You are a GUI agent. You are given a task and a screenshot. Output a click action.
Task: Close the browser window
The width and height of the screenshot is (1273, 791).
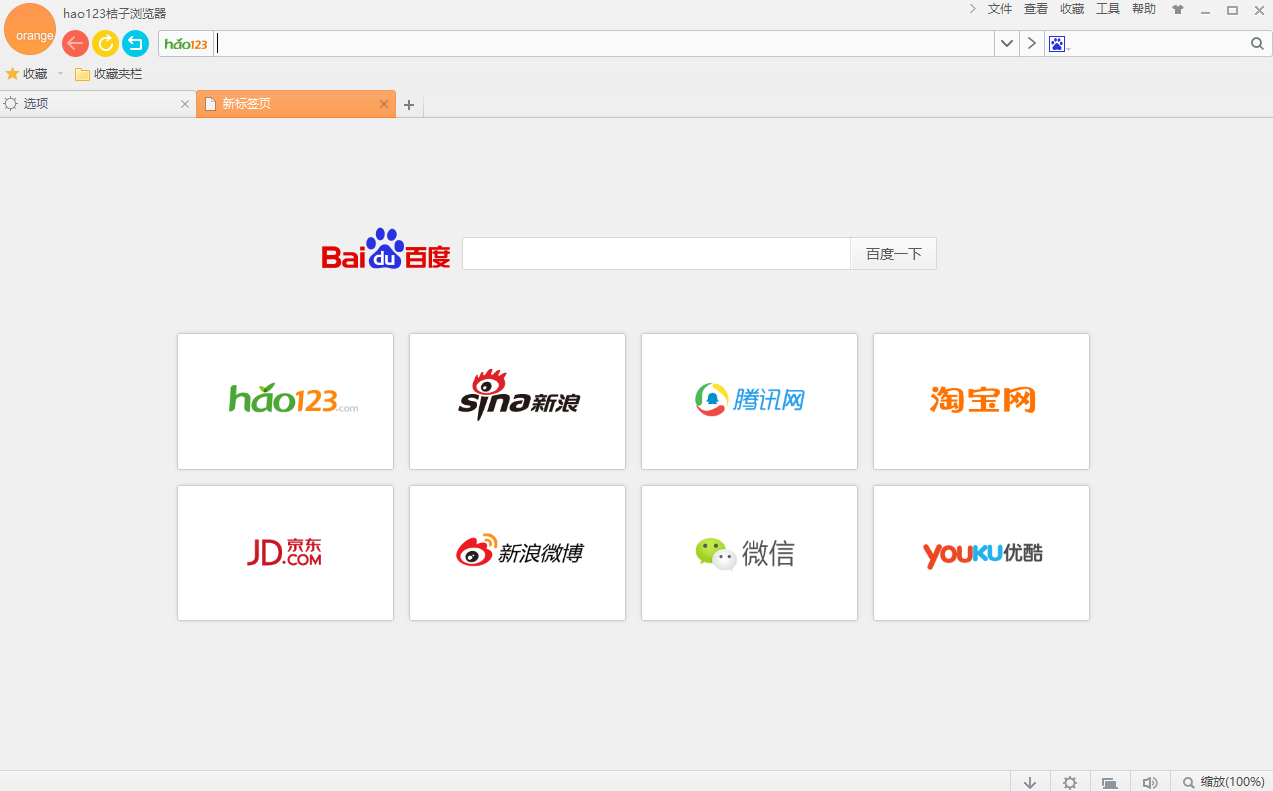1259,10
